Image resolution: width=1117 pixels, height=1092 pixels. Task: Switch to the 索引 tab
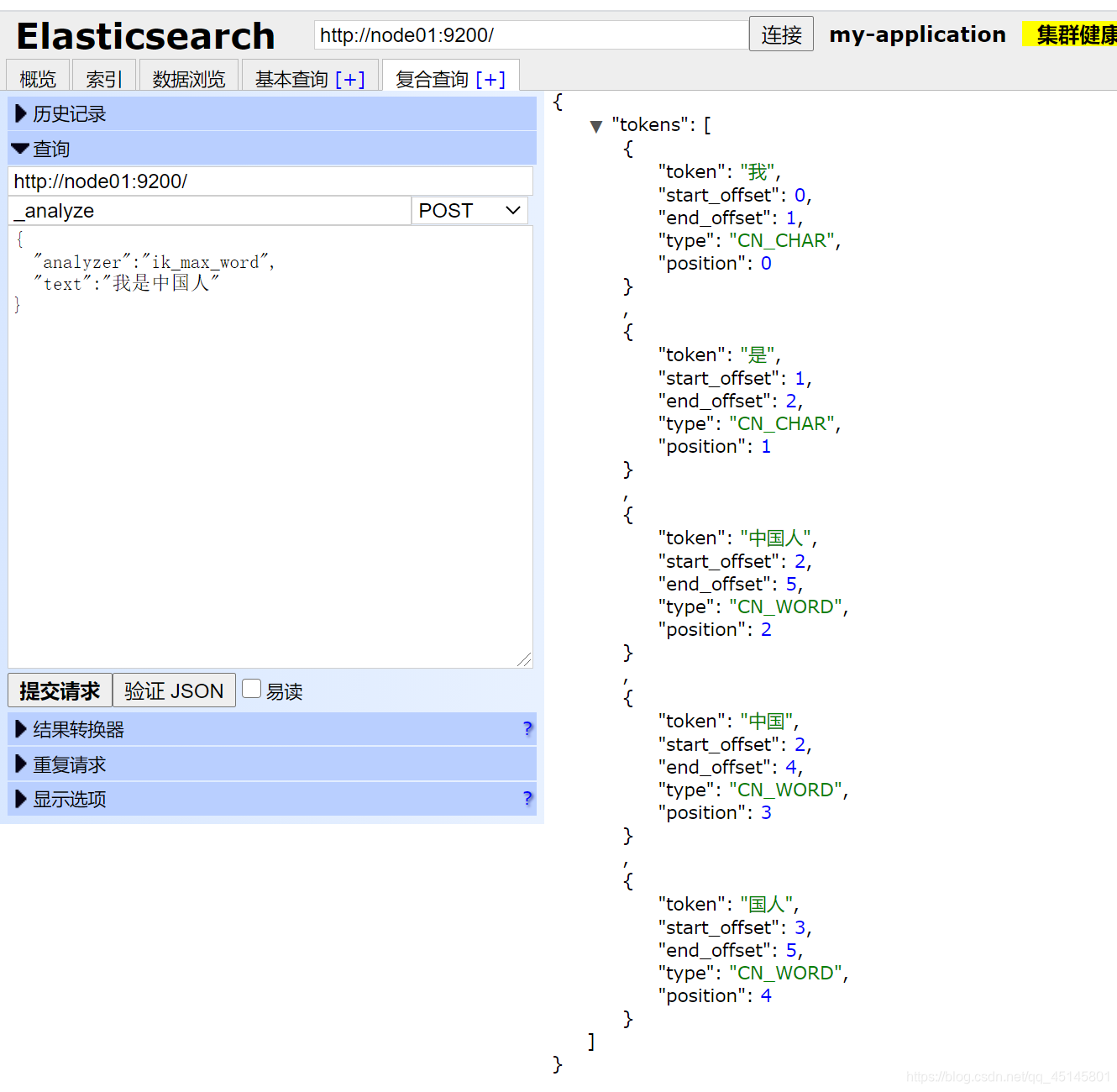(x=104, y=79)
